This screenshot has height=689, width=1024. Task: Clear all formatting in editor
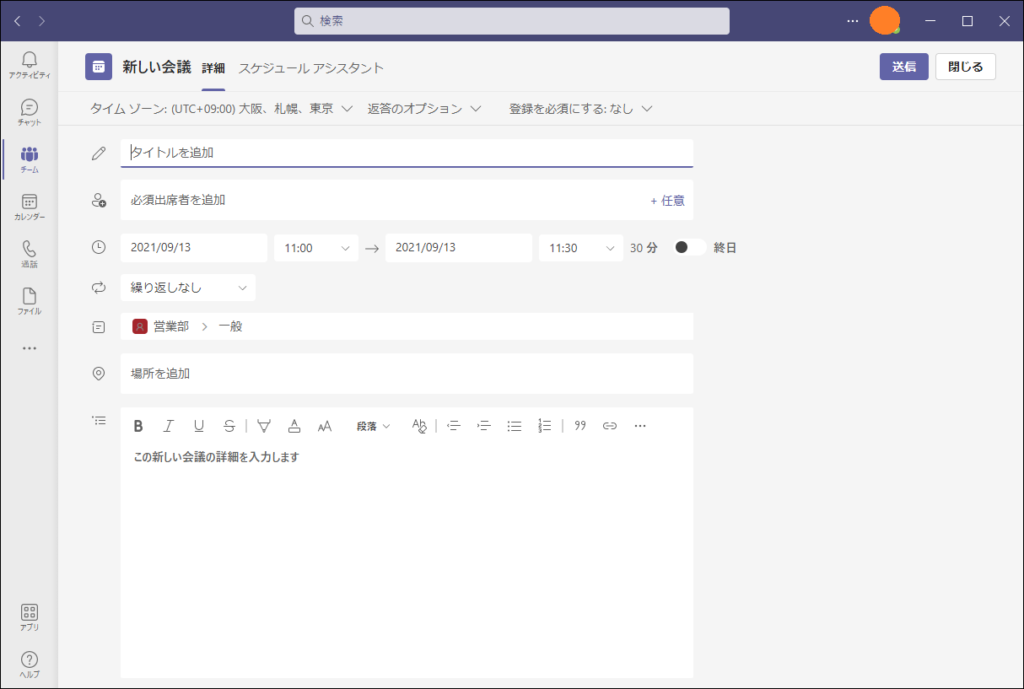419,426
